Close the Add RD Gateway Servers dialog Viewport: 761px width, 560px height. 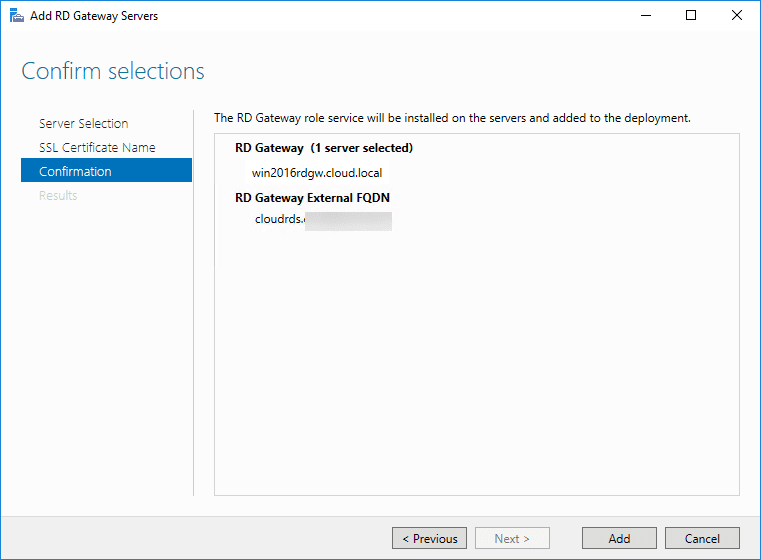pos(736,16)
